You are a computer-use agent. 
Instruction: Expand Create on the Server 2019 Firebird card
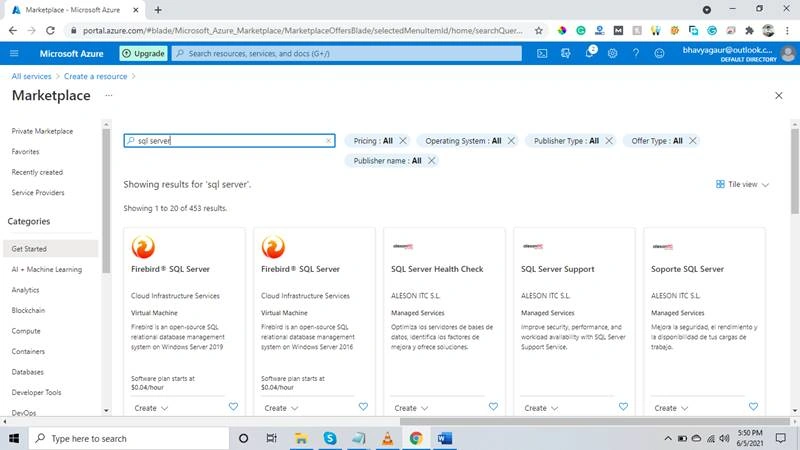[x=151, y=408]
